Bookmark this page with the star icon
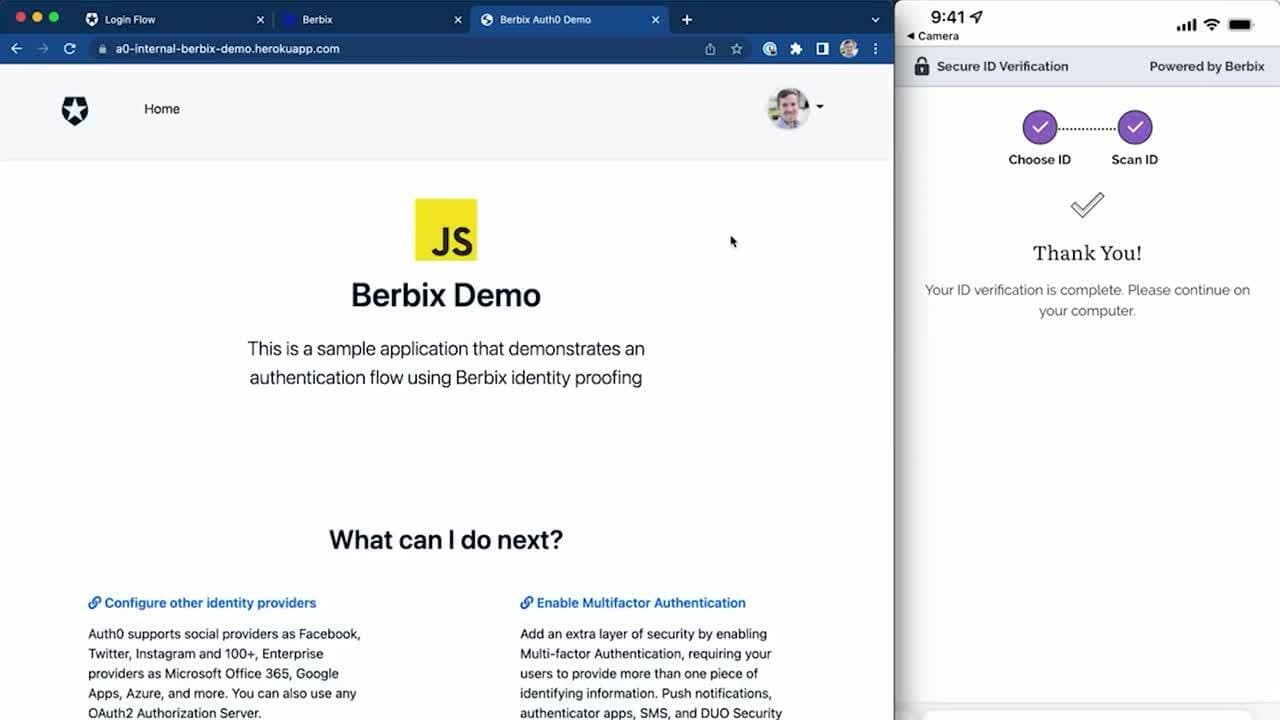1280x720 pixels. point(737,49)
